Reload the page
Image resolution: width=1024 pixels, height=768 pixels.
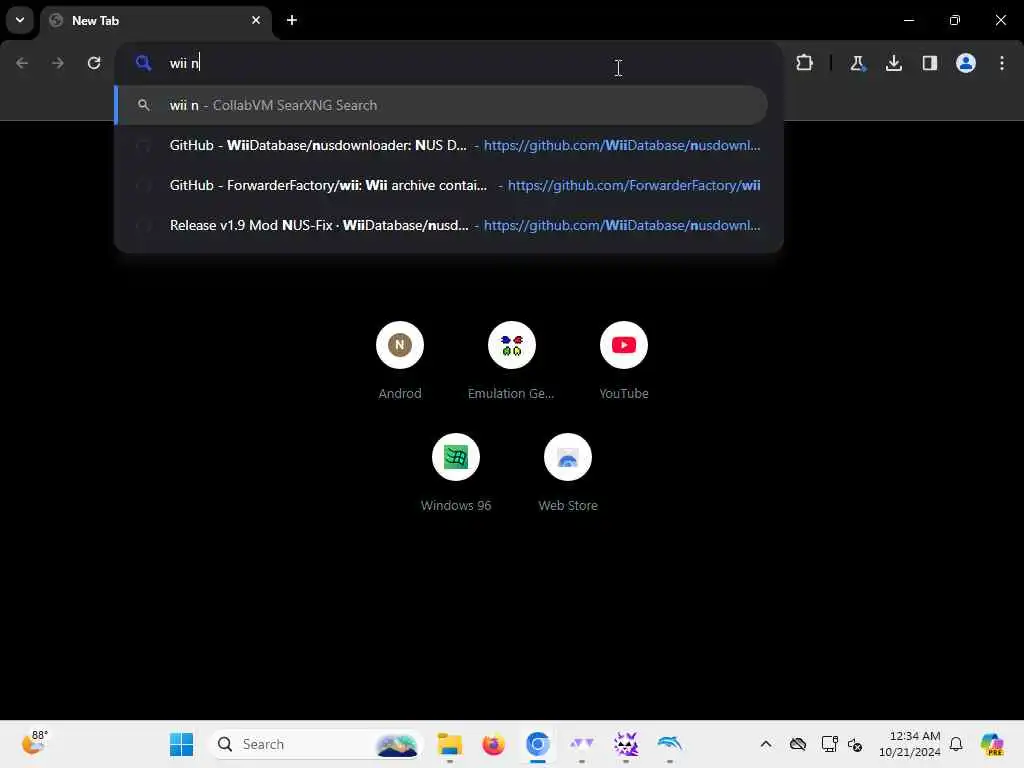click(x=94, y=63)
